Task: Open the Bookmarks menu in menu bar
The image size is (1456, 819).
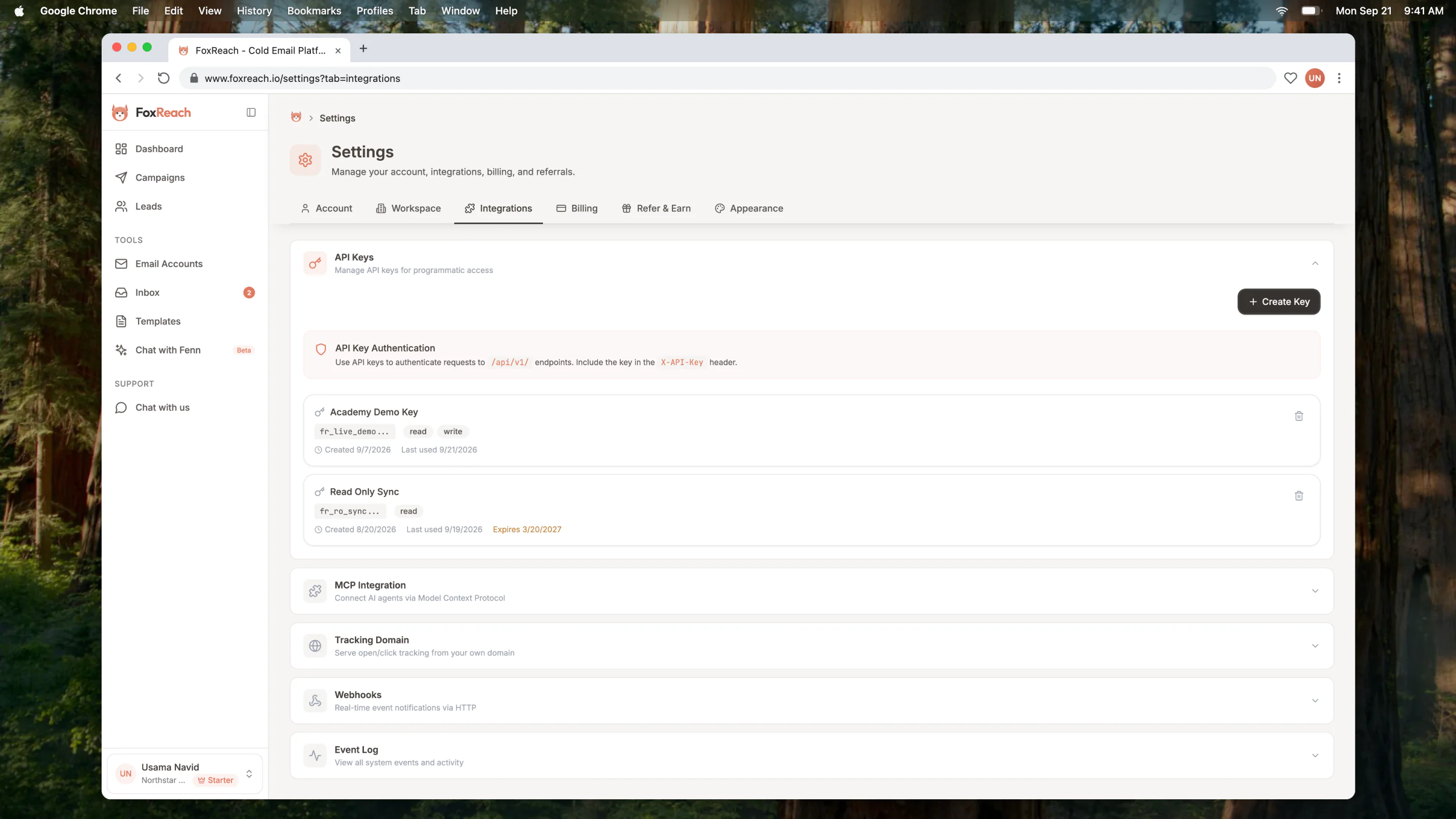Action: [x=313, y=11]
